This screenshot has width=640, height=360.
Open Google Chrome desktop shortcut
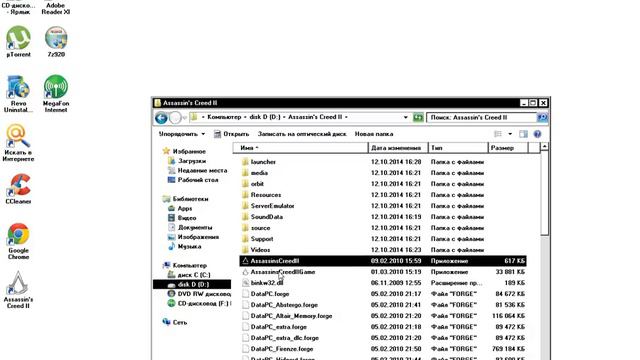tap(18, 240)
